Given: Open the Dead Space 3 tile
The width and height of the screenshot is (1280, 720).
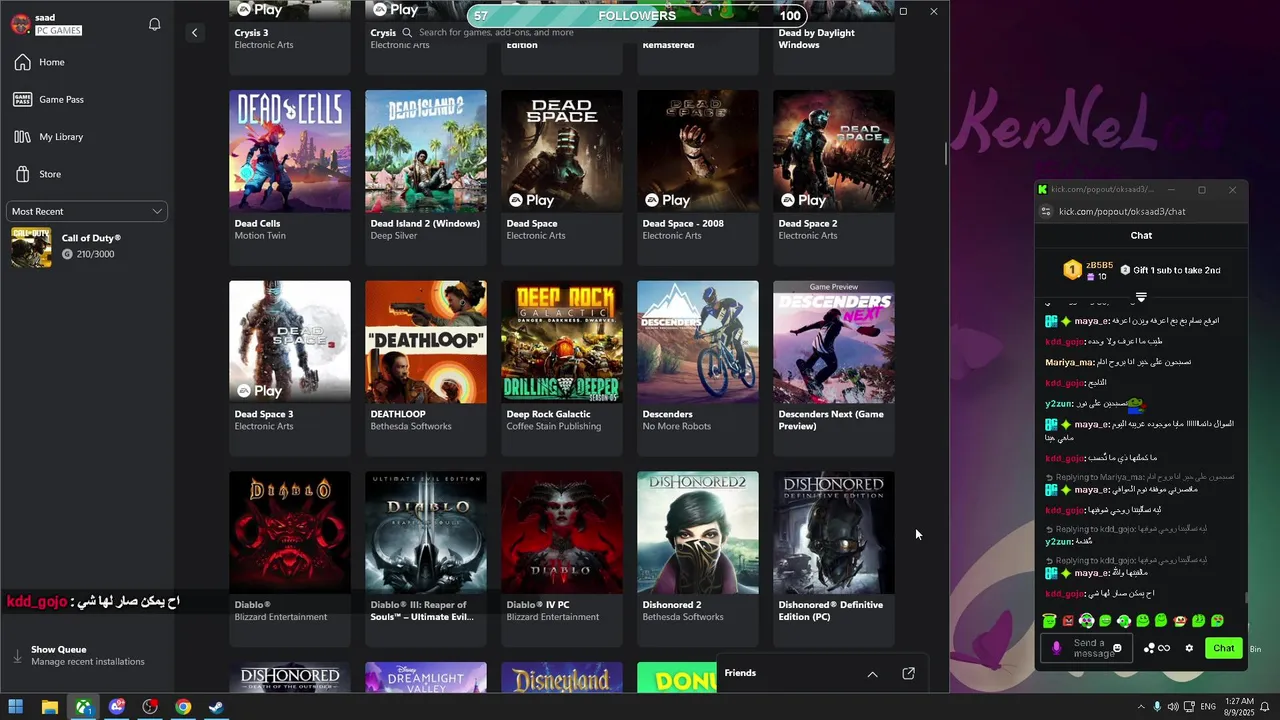Looking at the screenshot, I should point(290,367).
